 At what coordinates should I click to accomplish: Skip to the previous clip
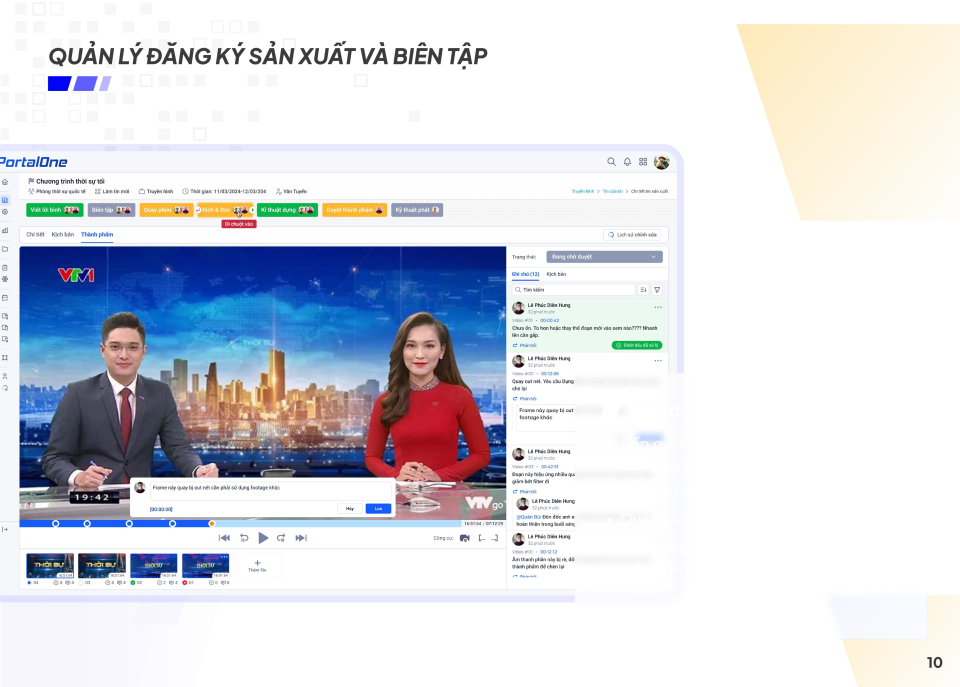(224, 538)
